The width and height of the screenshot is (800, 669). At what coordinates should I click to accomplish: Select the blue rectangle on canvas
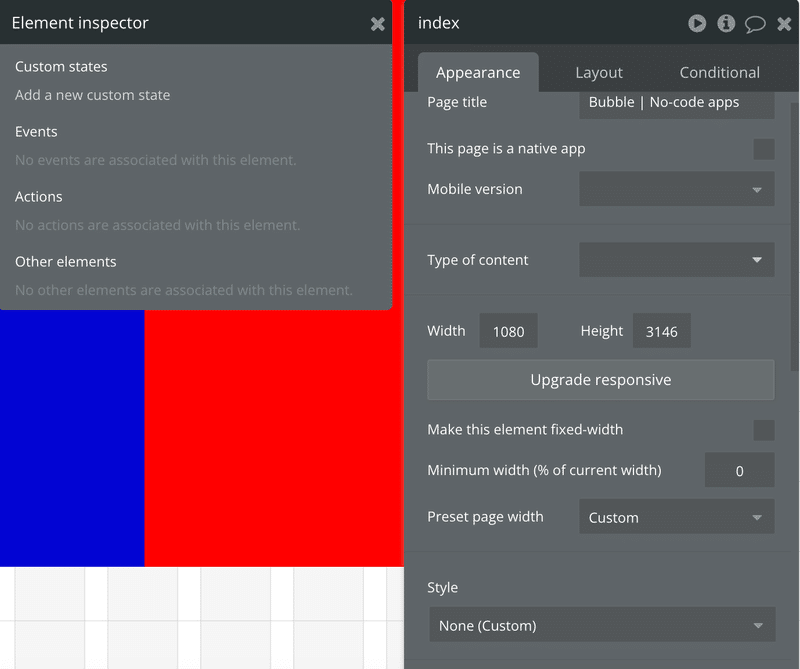(x=72, y=438)
